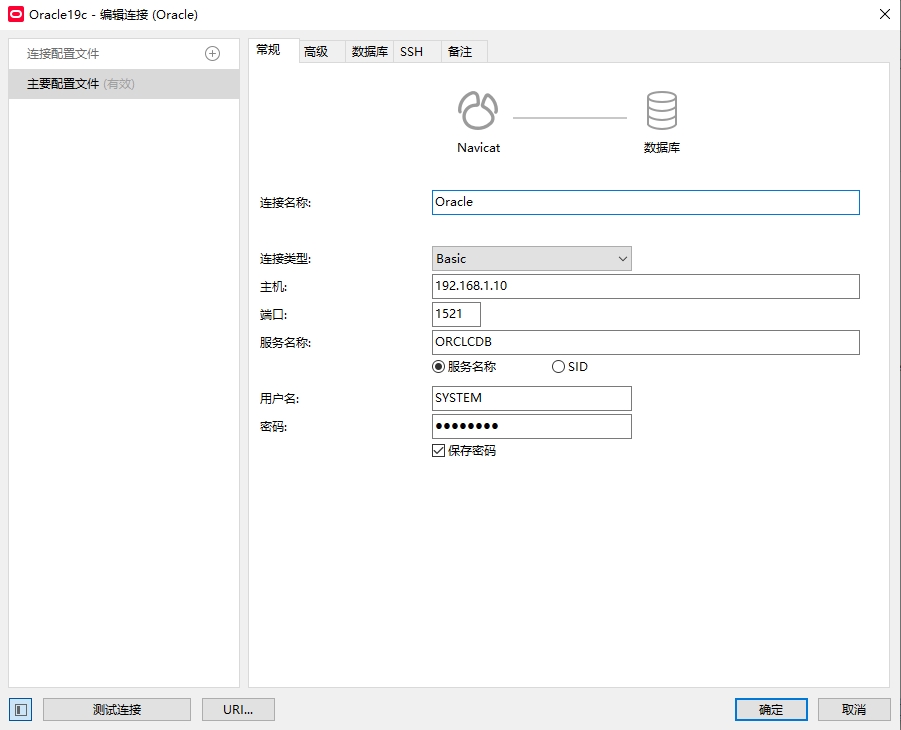
Task: Switch to the 高级 tab
Action: [x=322, y=52]
